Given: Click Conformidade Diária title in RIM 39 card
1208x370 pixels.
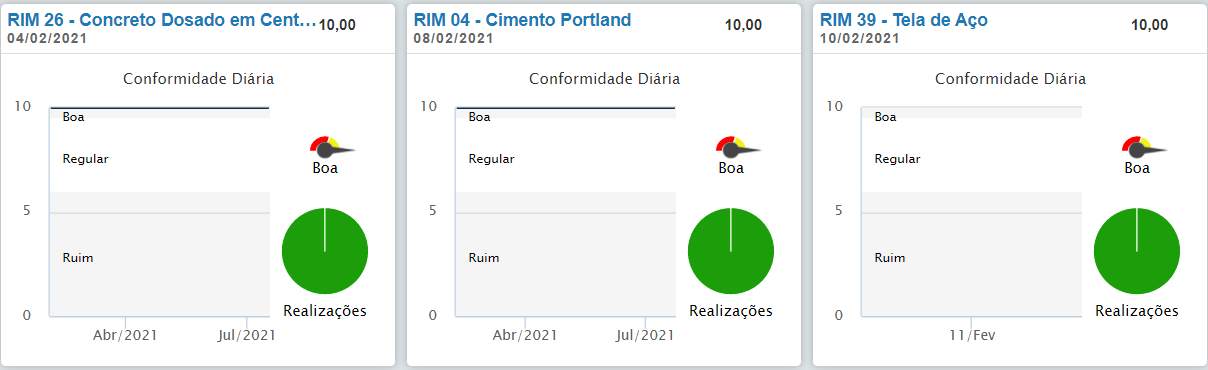Looking at the screenshot, I should point(1010,78).
